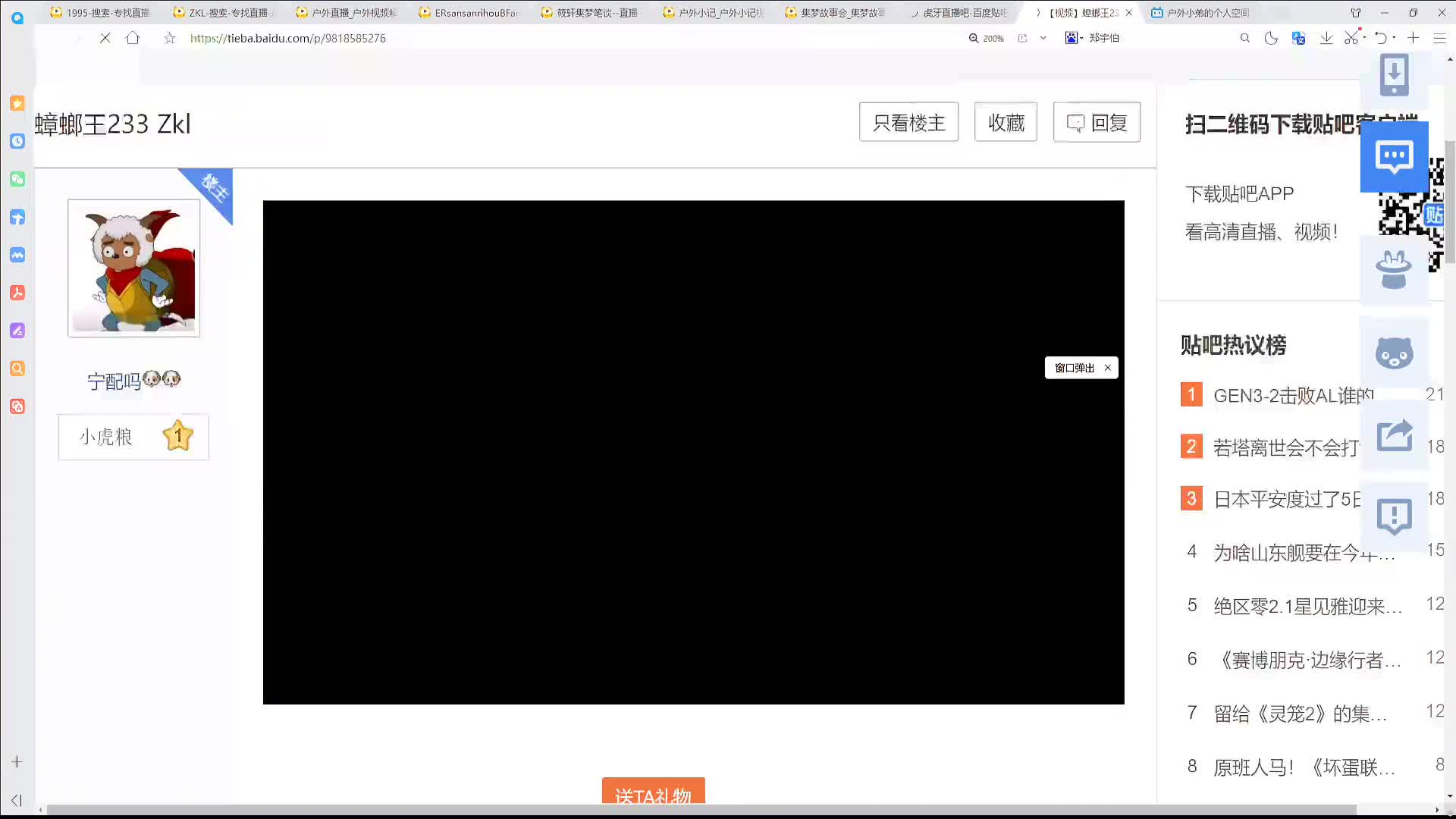Screen dimensions: 1456x819
Task: Click the 送TA礼物 button
Action: (x=653, y=790)
